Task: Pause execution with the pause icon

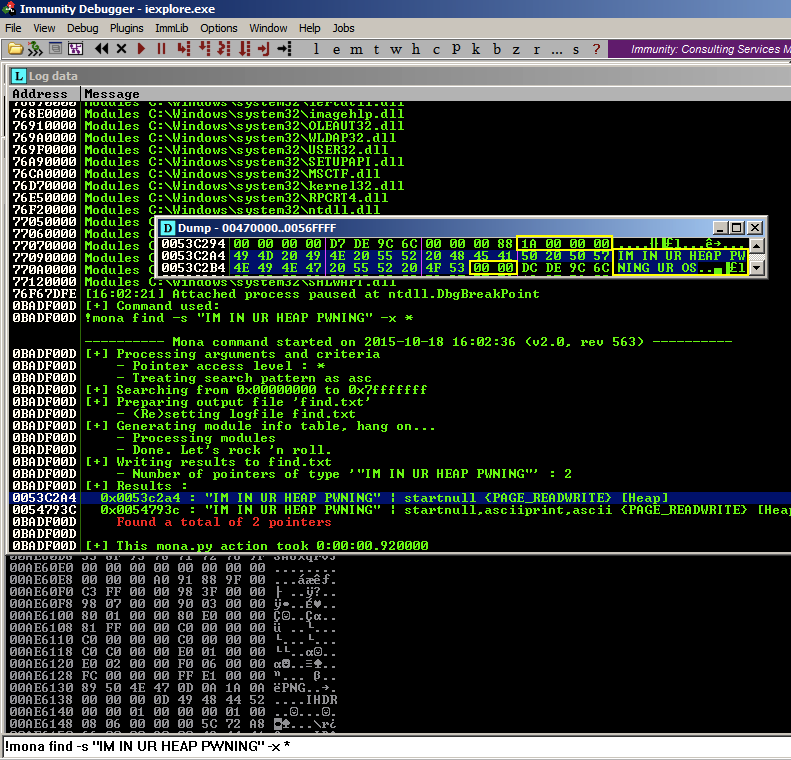Action: coord(160,48)
